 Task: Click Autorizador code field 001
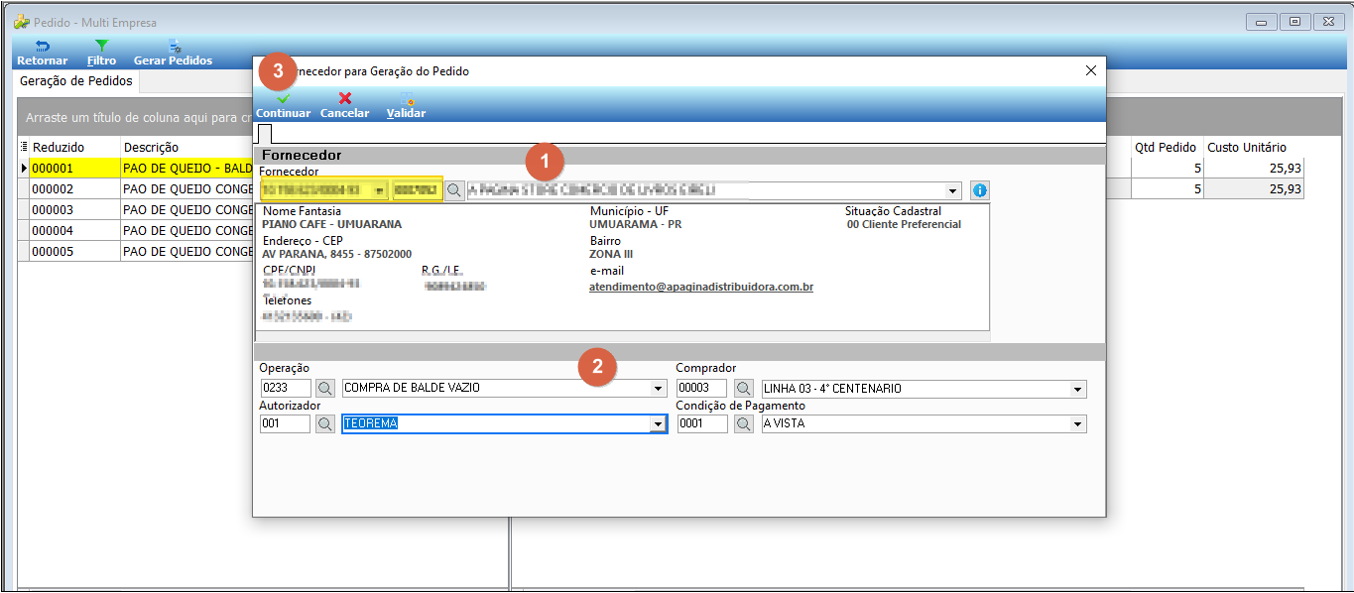286,423
